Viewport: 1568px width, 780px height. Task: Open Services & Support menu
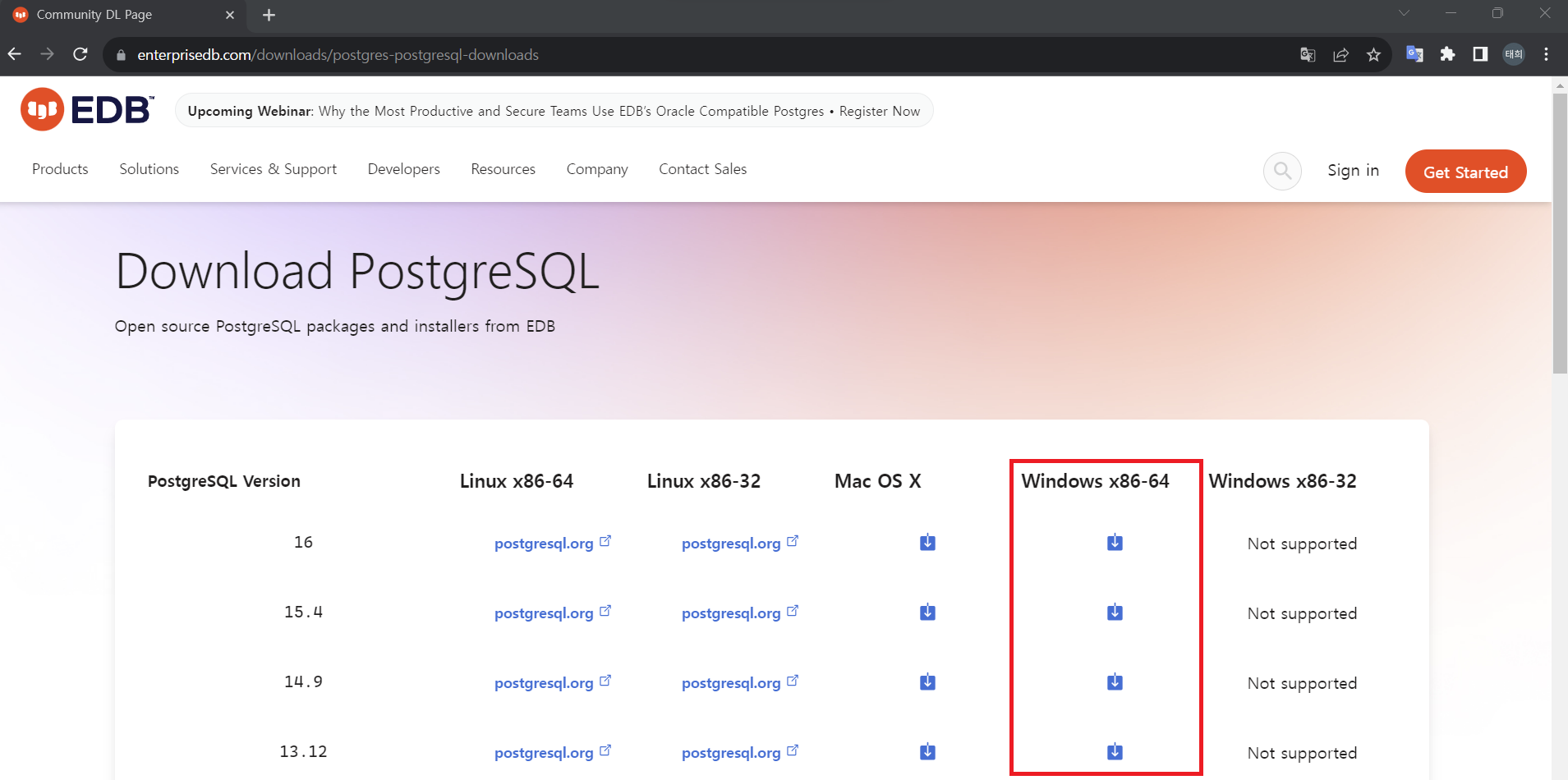pyautogui.click(x=274, y=169)
